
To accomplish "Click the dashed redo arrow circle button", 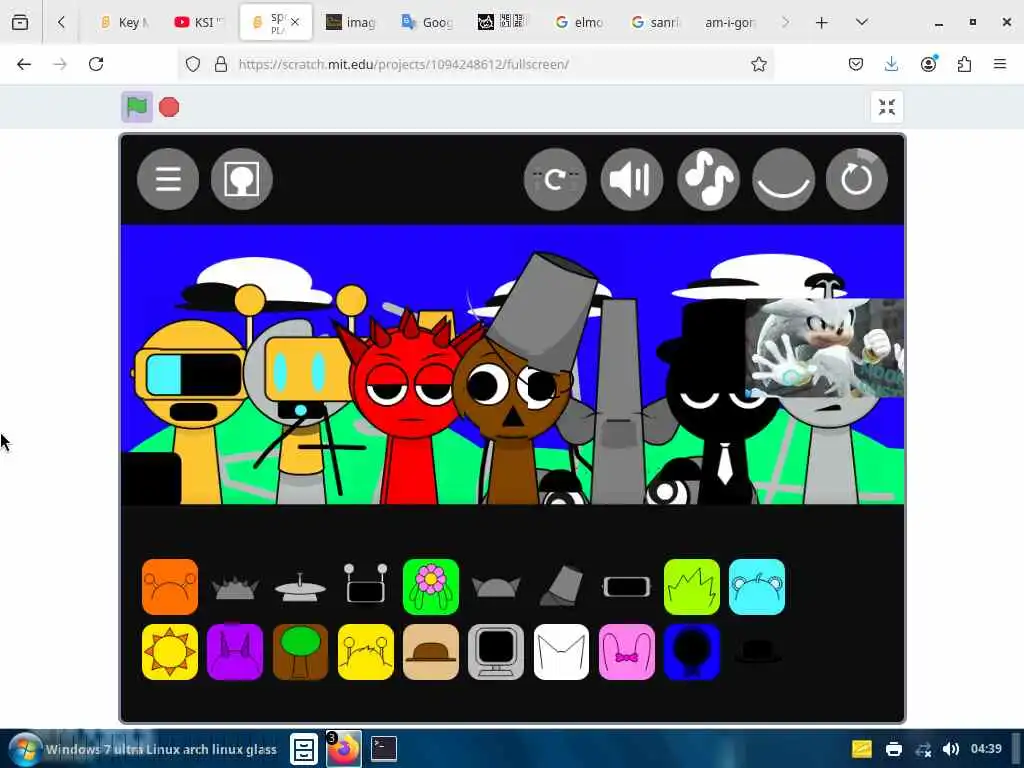I will [555, 180].
